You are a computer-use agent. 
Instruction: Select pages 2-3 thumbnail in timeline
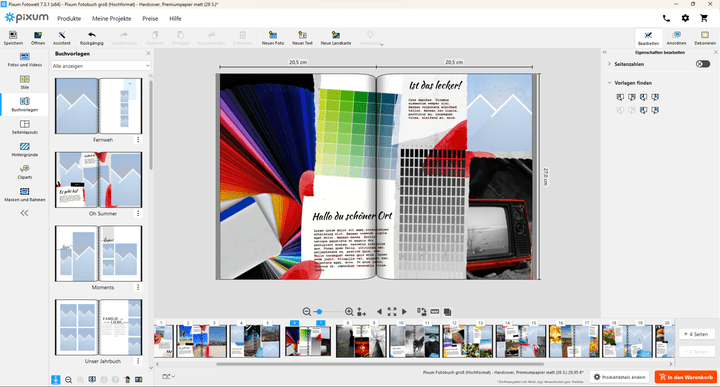202,341
